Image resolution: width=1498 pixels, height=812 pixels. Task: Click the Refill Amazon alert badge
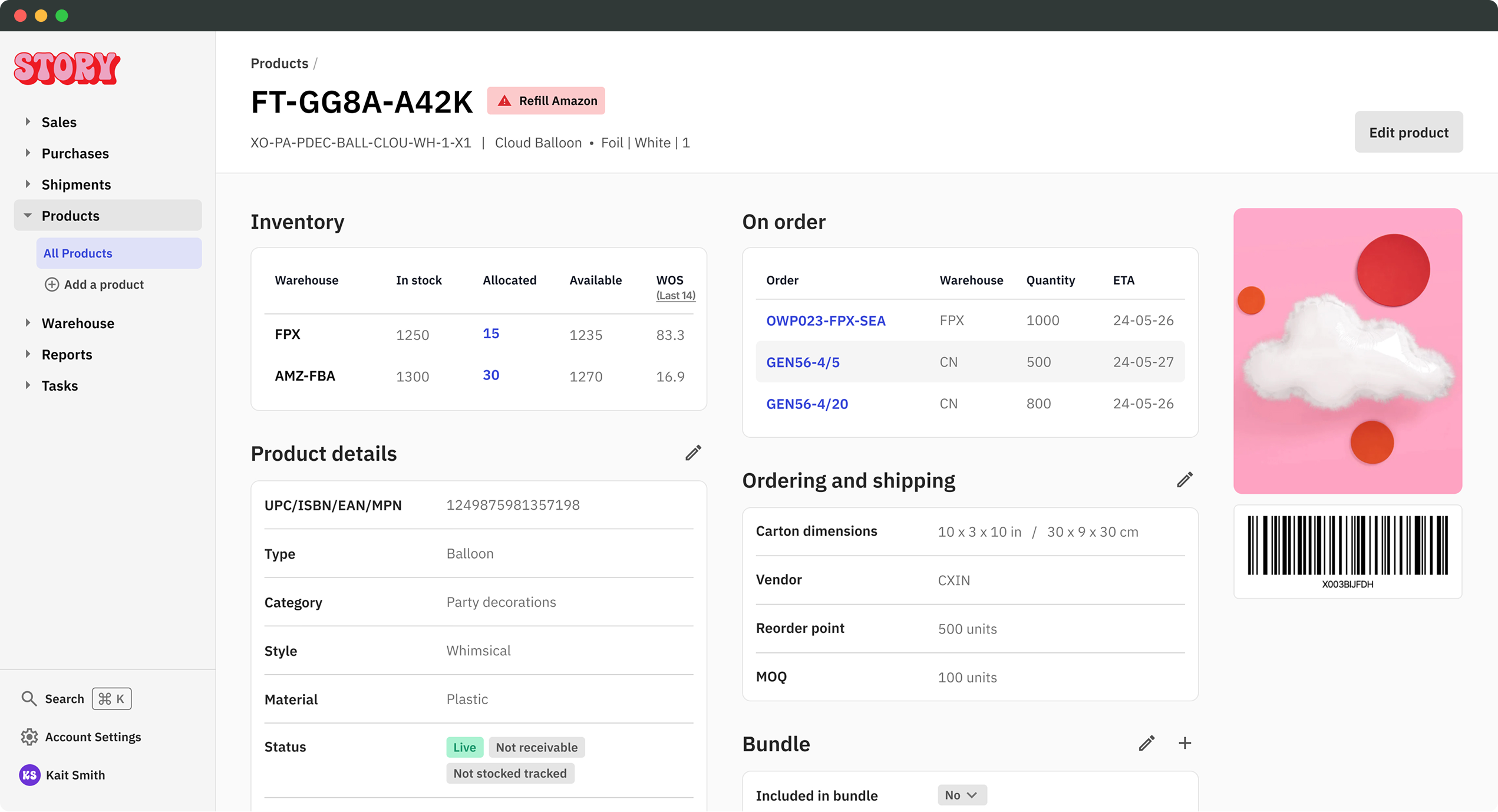click(x=546, y=101)
